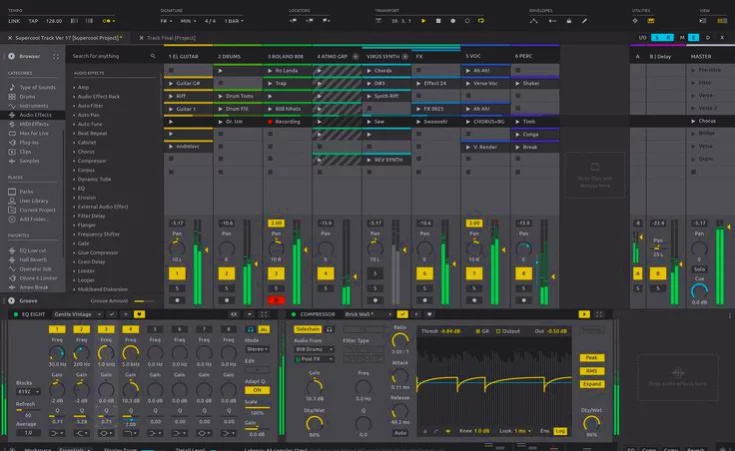Open the Blocks 8192 dropdown
Image resolution: width=735 pixels, height=451 pixels.
coord(28,391)
